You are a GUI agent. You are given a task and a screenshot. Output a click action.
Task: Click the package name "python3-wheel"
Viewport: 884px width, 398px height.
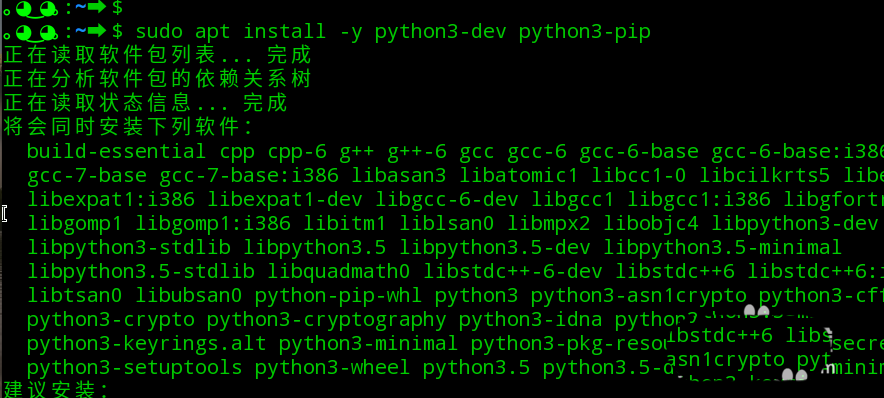(332, 368)
